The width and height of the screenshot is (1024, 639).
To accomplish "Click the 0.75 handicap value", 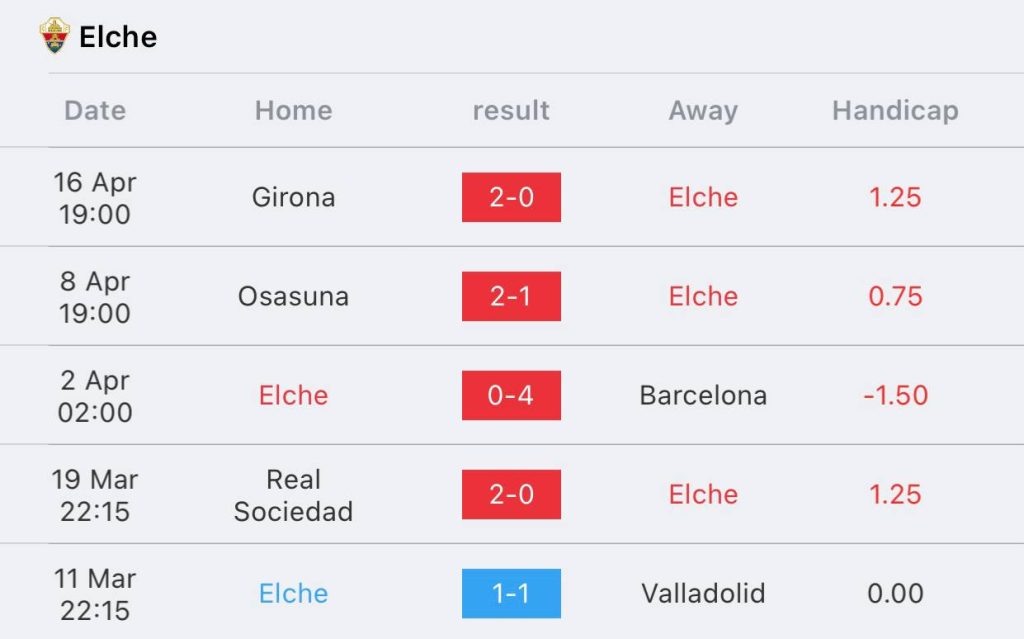I will pyautogui.click(x=895, y=296).
